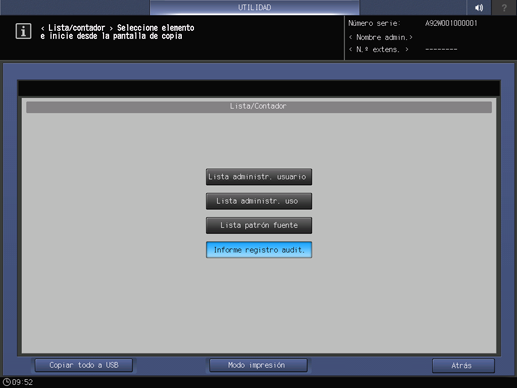
Task: Click the clock icon in status bar
Action: tap(6, 382)
